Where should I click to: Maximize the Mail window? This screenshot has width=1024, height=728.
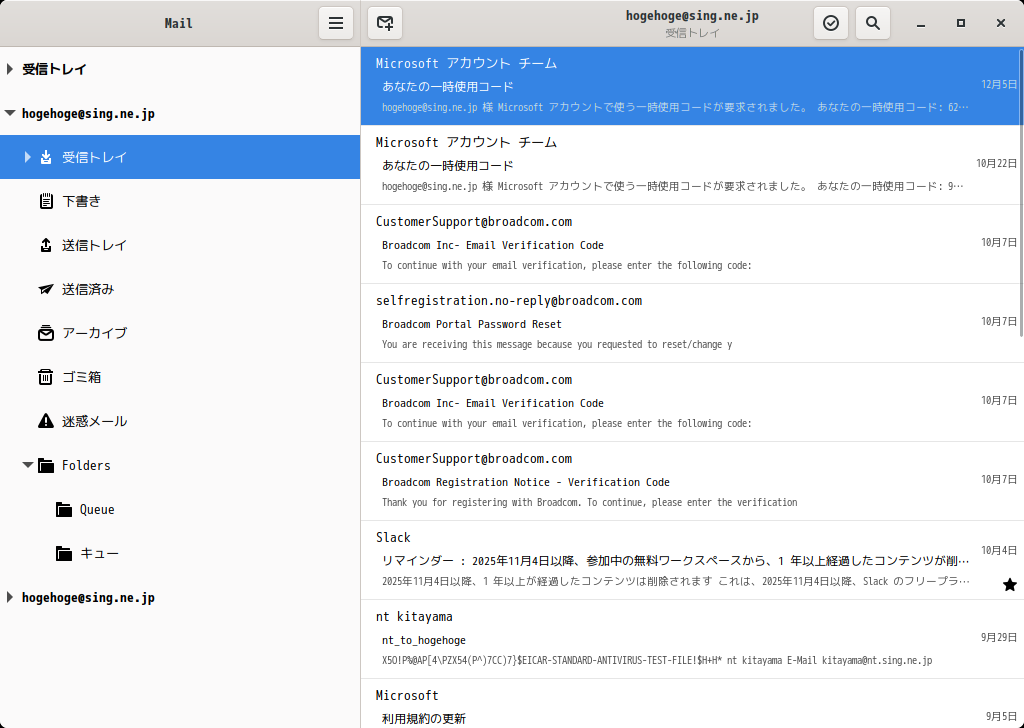click(x=961, y=24)
